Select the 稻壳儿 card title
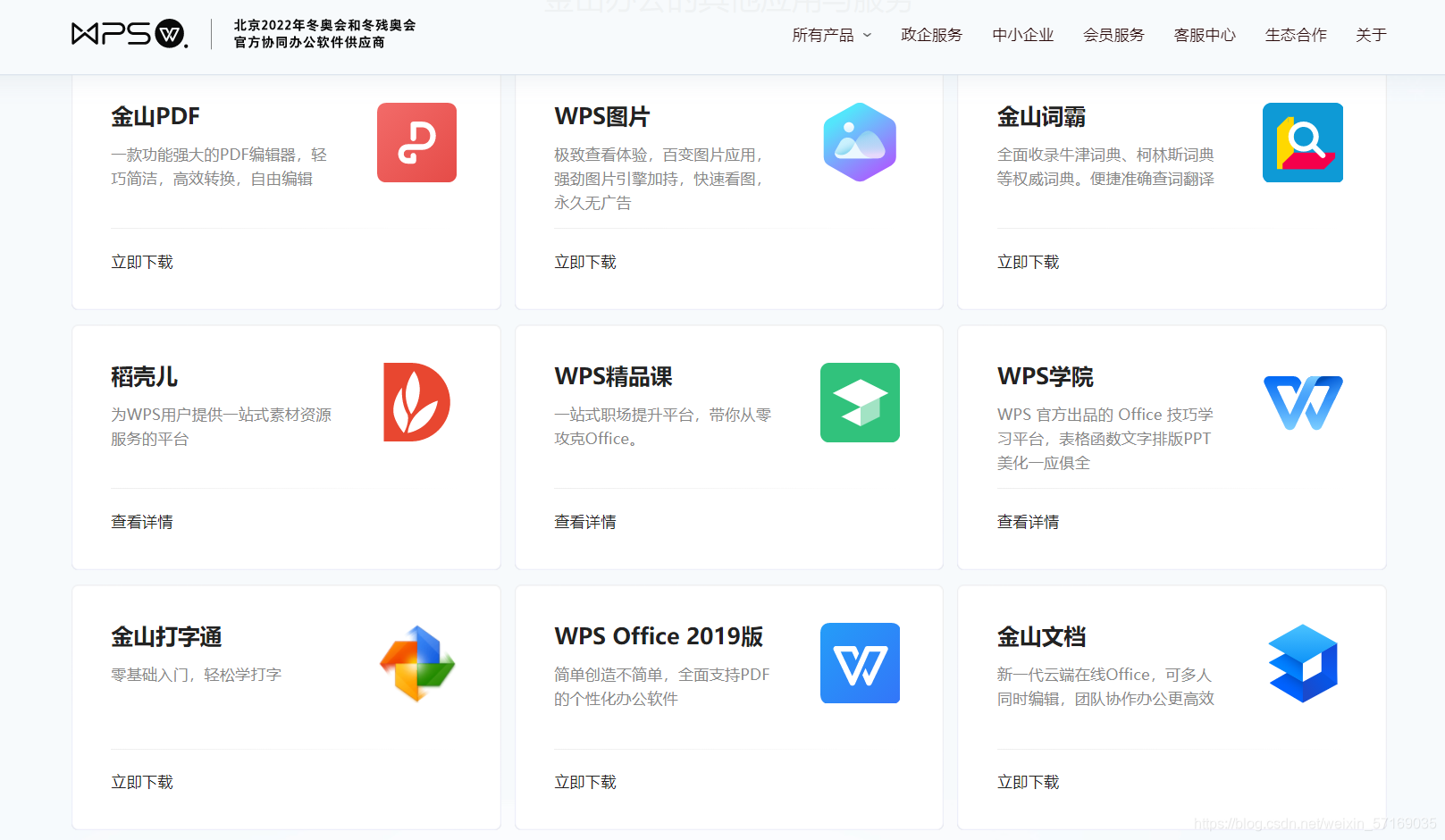Screen dimensions: 1445x840 pyautogui.click(x=144, y=376)
